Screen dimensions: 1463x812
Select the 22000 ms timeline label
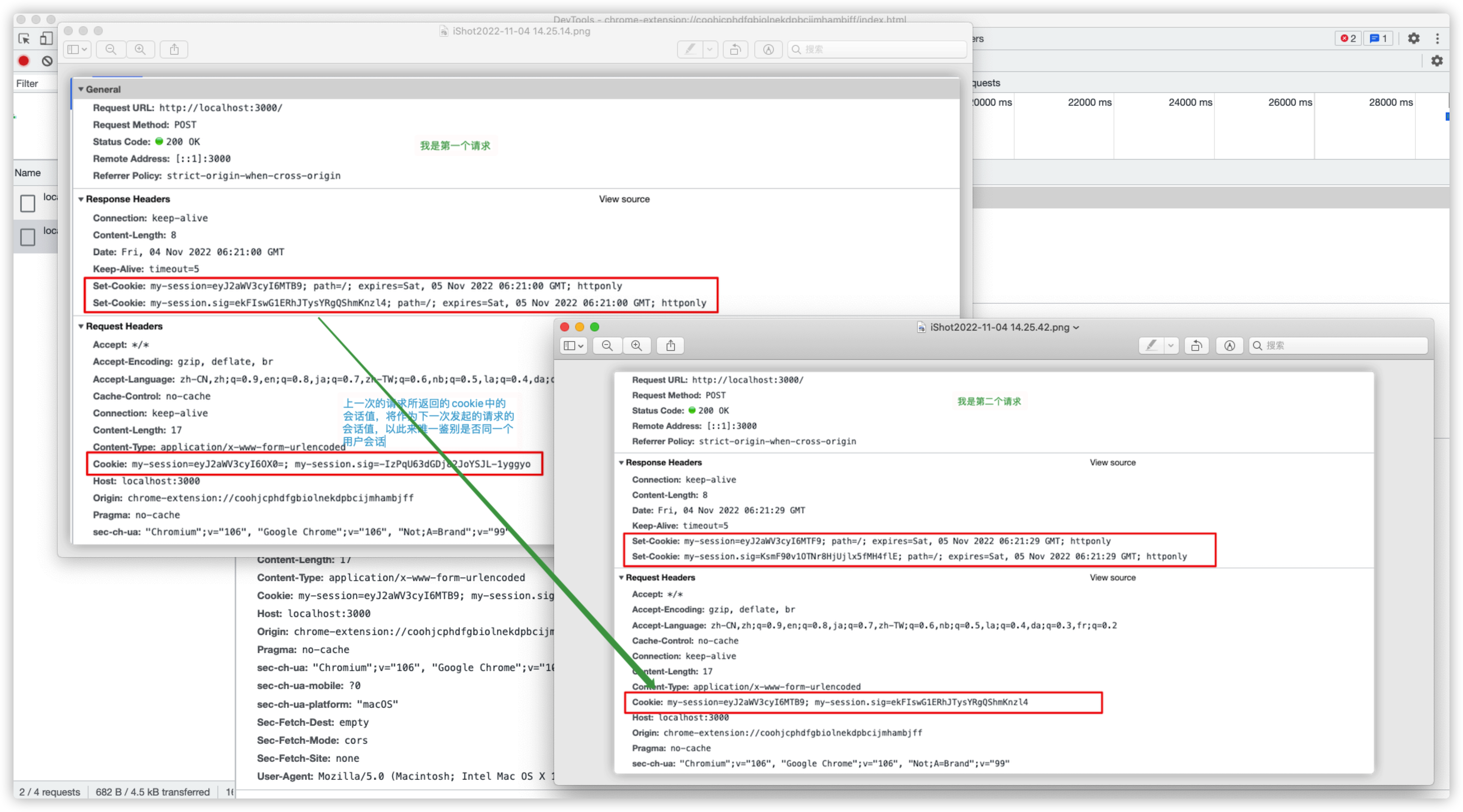pyautogui.click(x=1089, y=102)
